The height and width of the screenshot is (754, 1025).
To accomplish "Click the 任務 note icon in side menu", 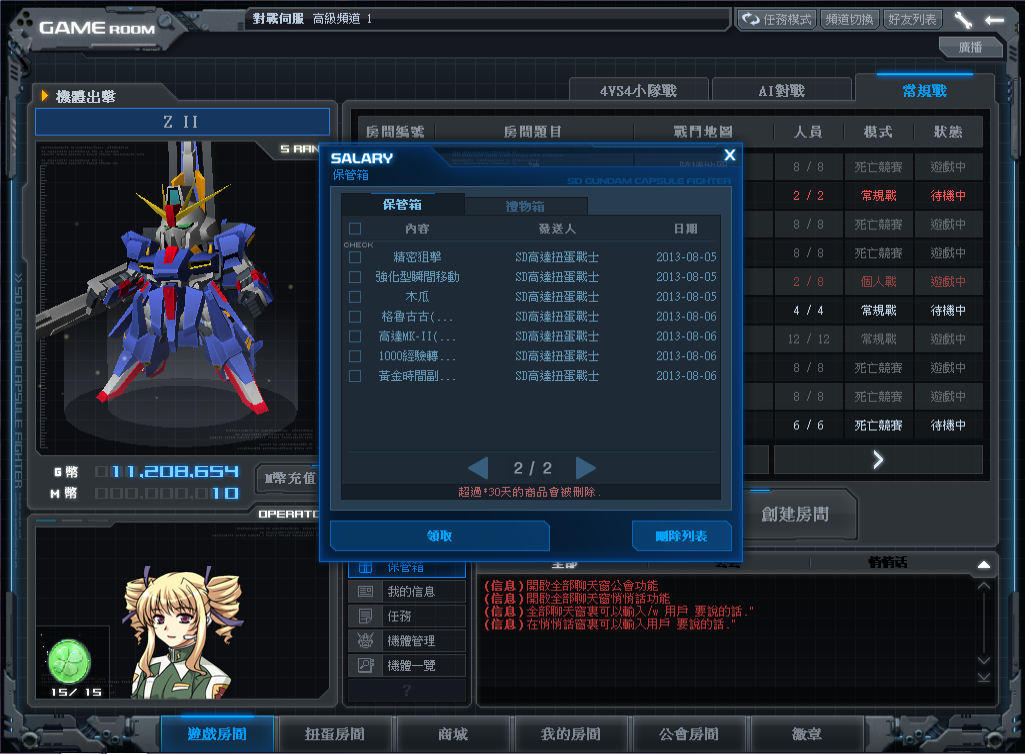I will click(x=365, y=616).
